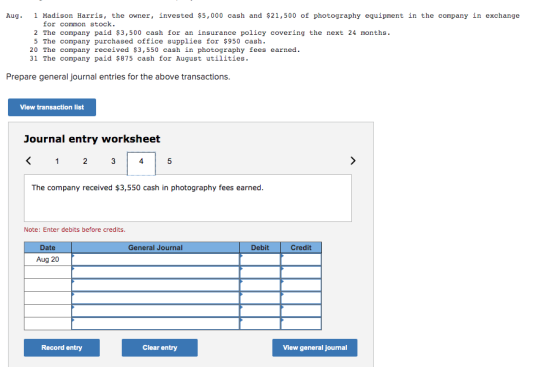Focus second row Debit cell

pyautogui.click(x=260, y=272)
